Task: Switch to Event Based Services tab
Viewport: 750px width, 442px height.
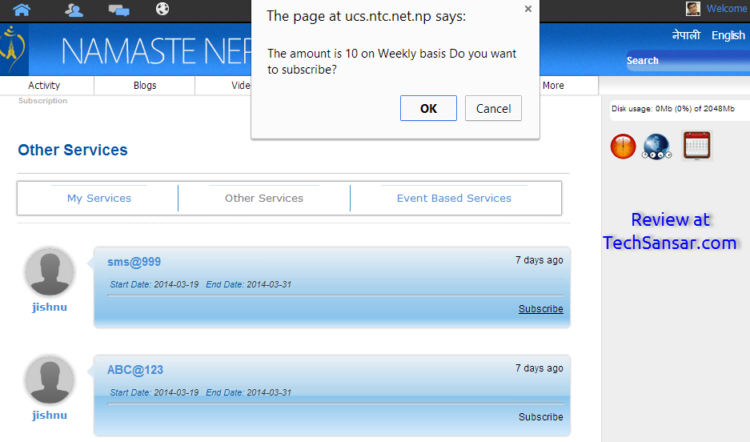Action: click(x=454, y=198)
